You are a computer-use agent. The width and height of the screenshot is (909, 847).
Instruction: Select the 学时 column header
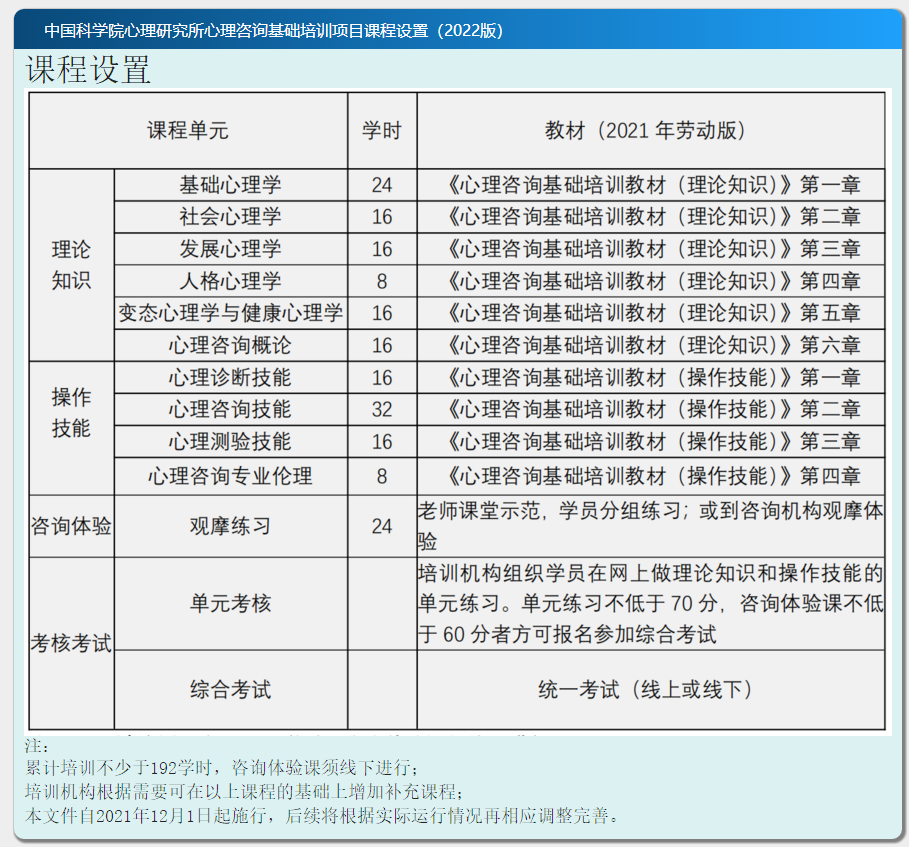[382, 130]
